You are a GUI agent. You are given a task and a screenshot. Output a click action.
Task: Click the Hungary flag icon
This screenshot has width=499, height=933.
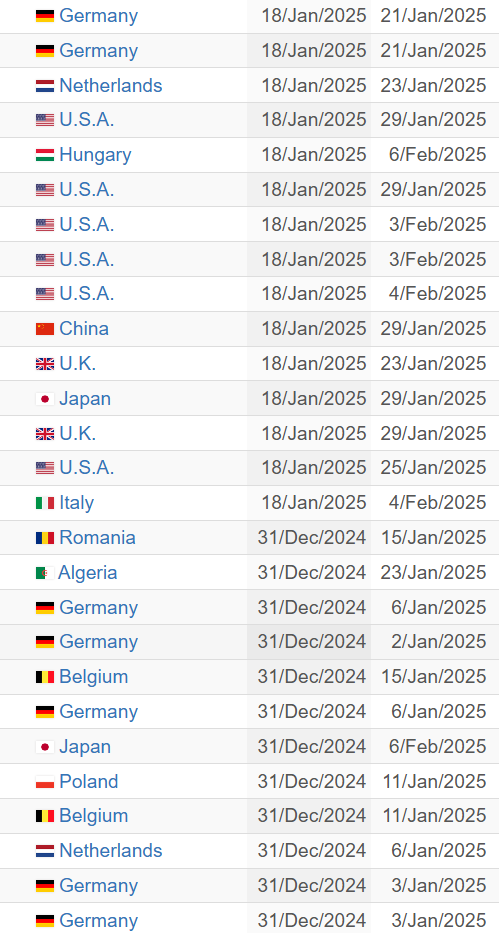click(x=45, y=155)
